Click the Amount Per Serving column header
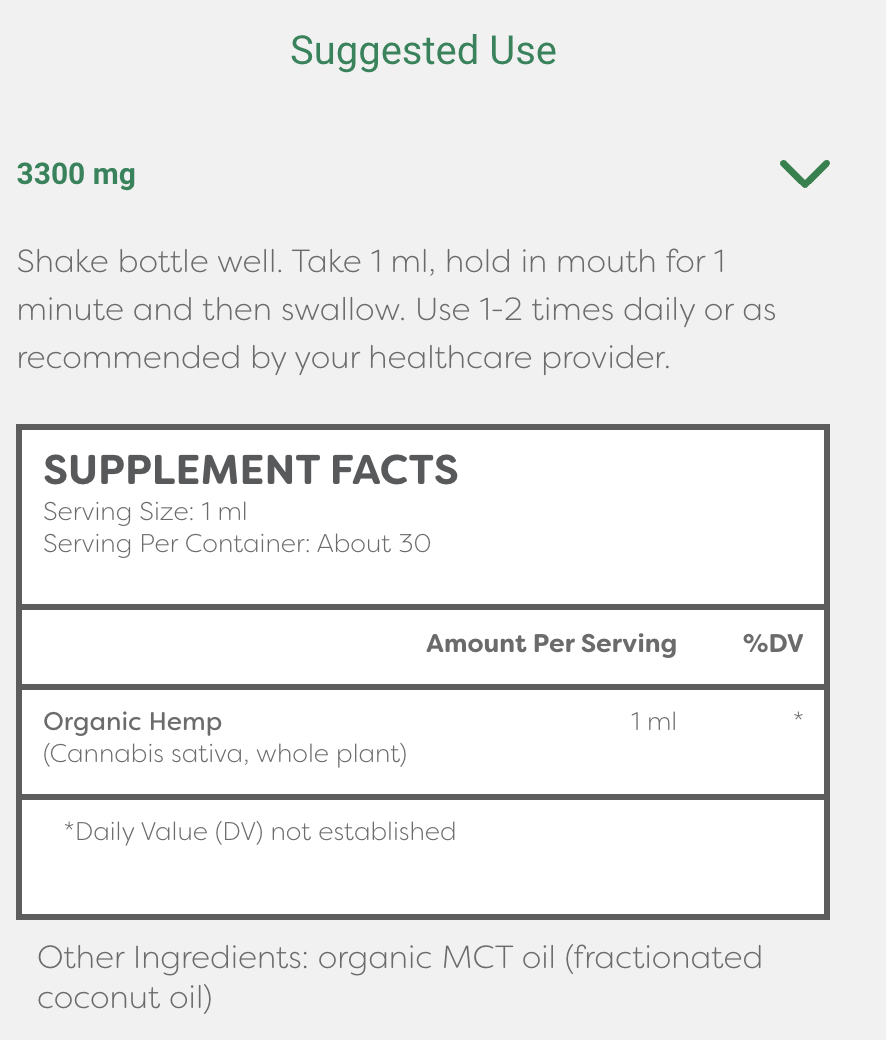The width and height of the screenshot is (886, 1040). 551,644
